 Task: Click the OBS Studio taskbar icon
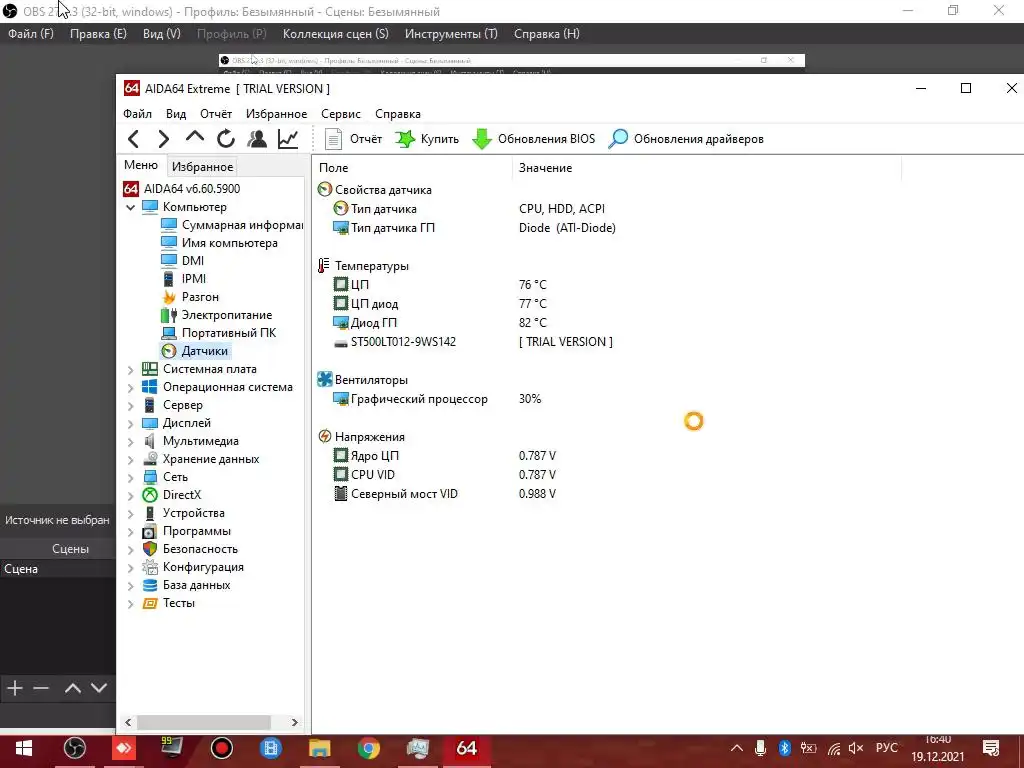74,748
